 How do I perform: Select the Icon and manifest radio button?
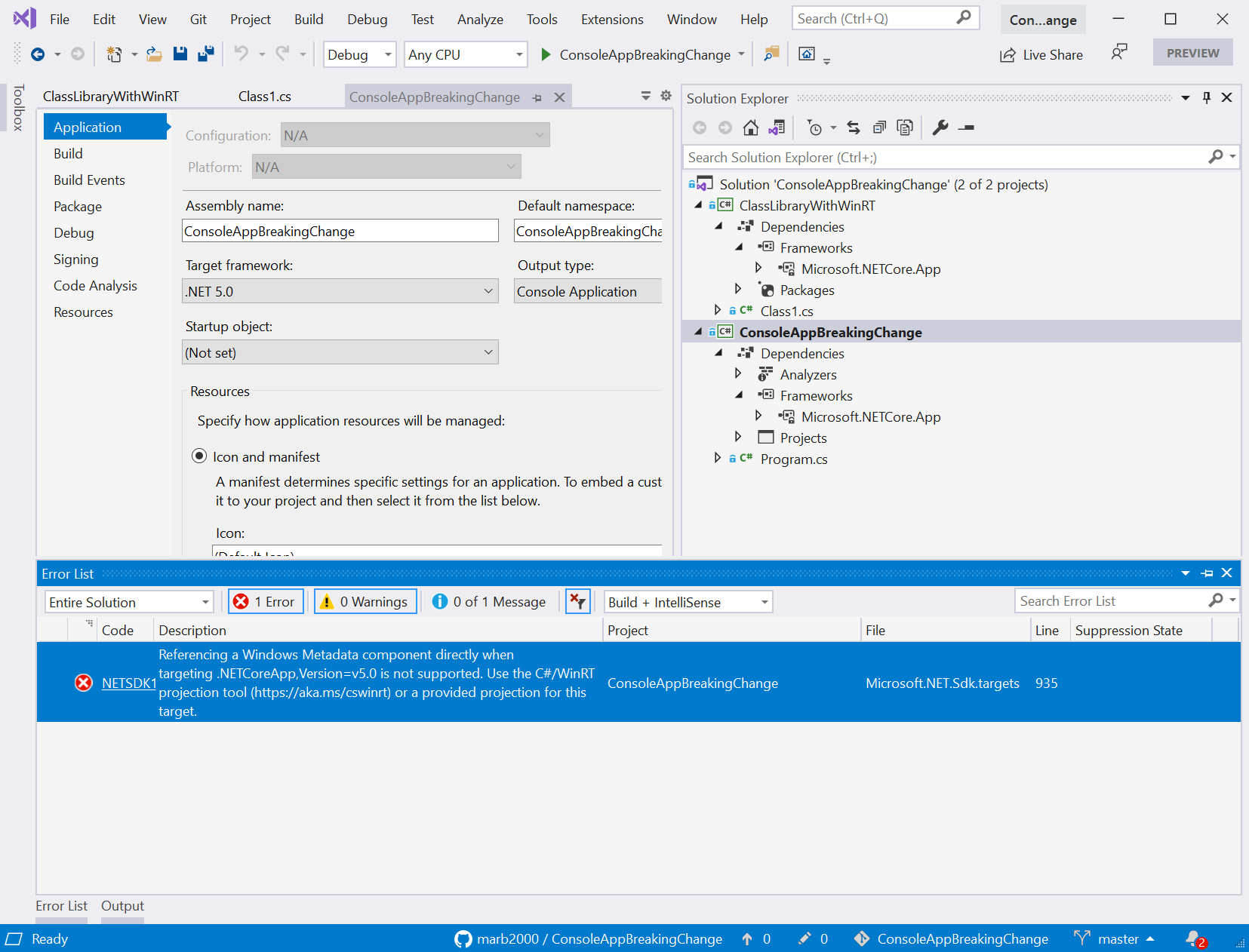(200, 456)
